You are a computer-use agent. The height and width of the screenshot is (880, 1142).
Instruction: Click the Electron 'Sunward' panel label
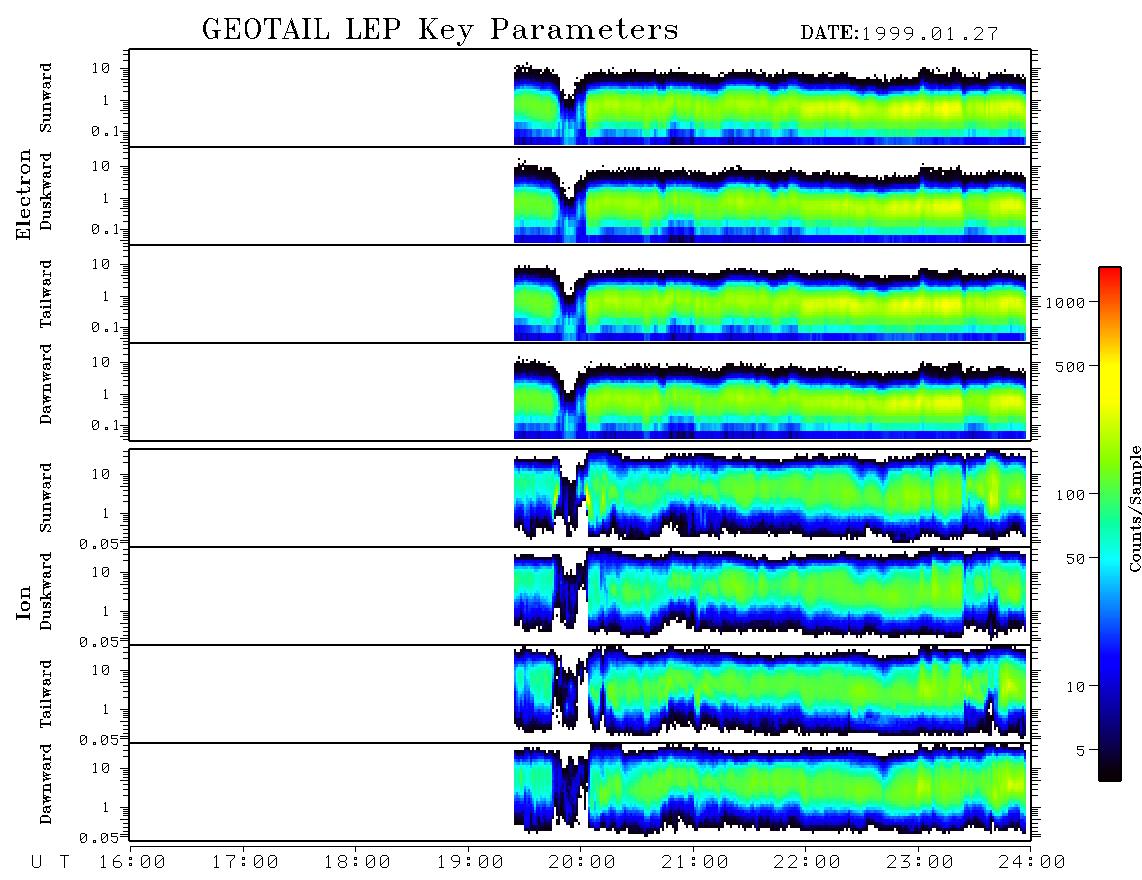46,98
